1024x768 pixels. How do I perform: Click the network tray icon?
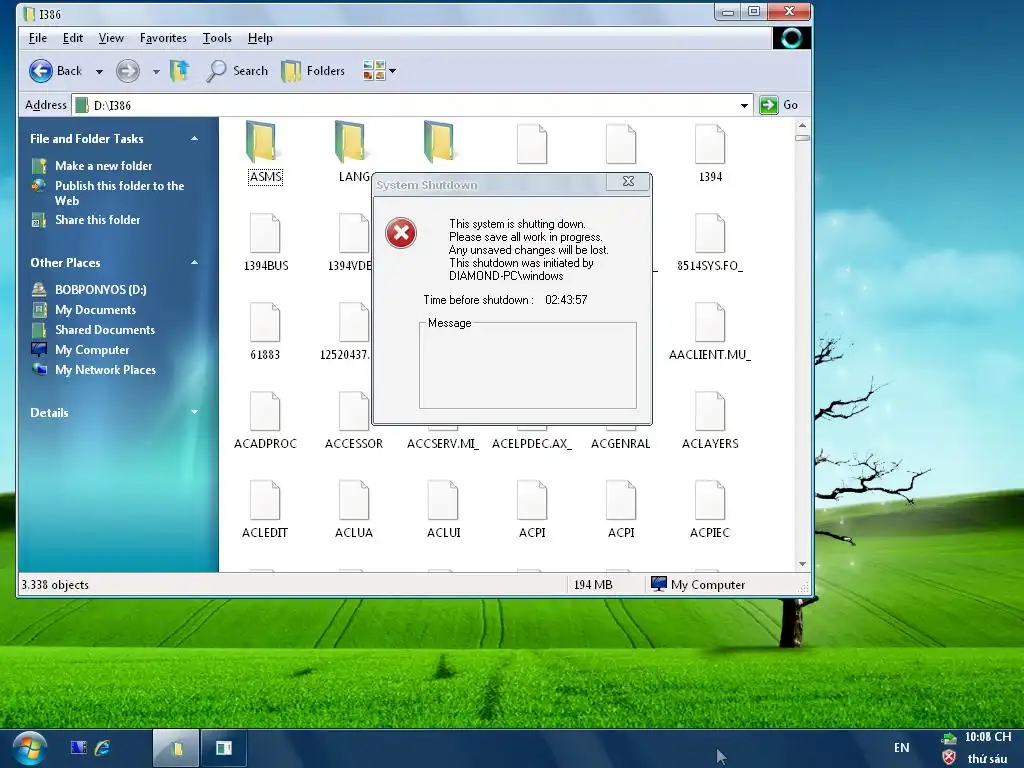coord(949,739)
